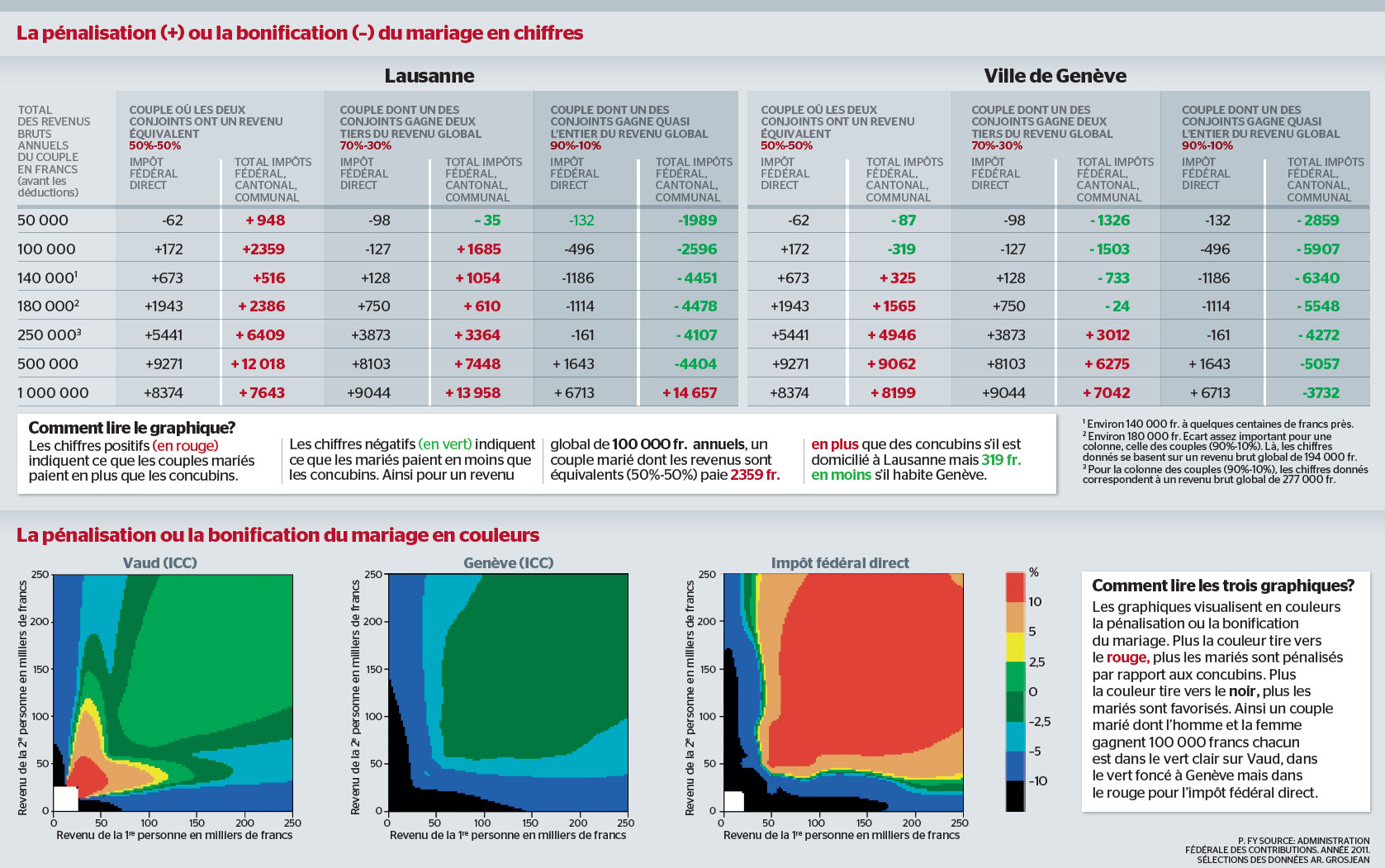Click the Genève (ICC) heat map
1385x868 pixels.
pos(507,692)
